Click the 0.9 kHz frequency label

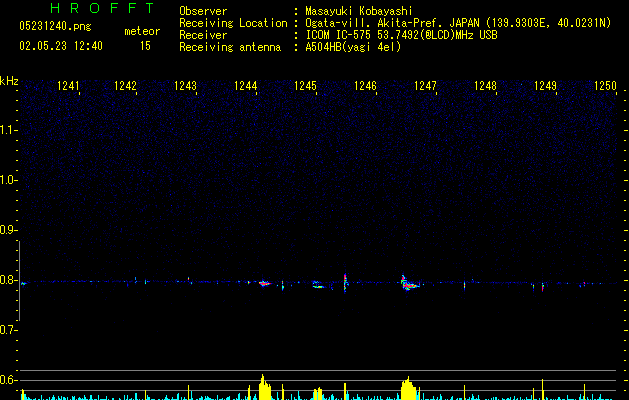[x=8, y=230]
